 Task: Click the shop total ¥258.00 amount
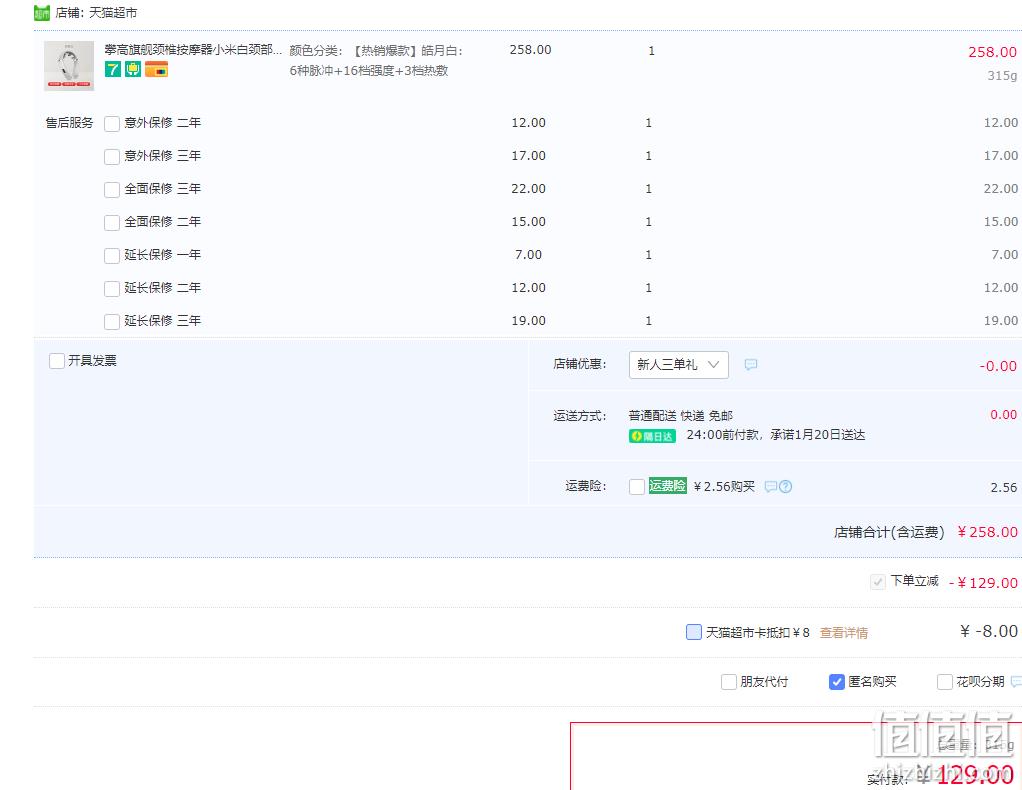[x=987, y=532]
